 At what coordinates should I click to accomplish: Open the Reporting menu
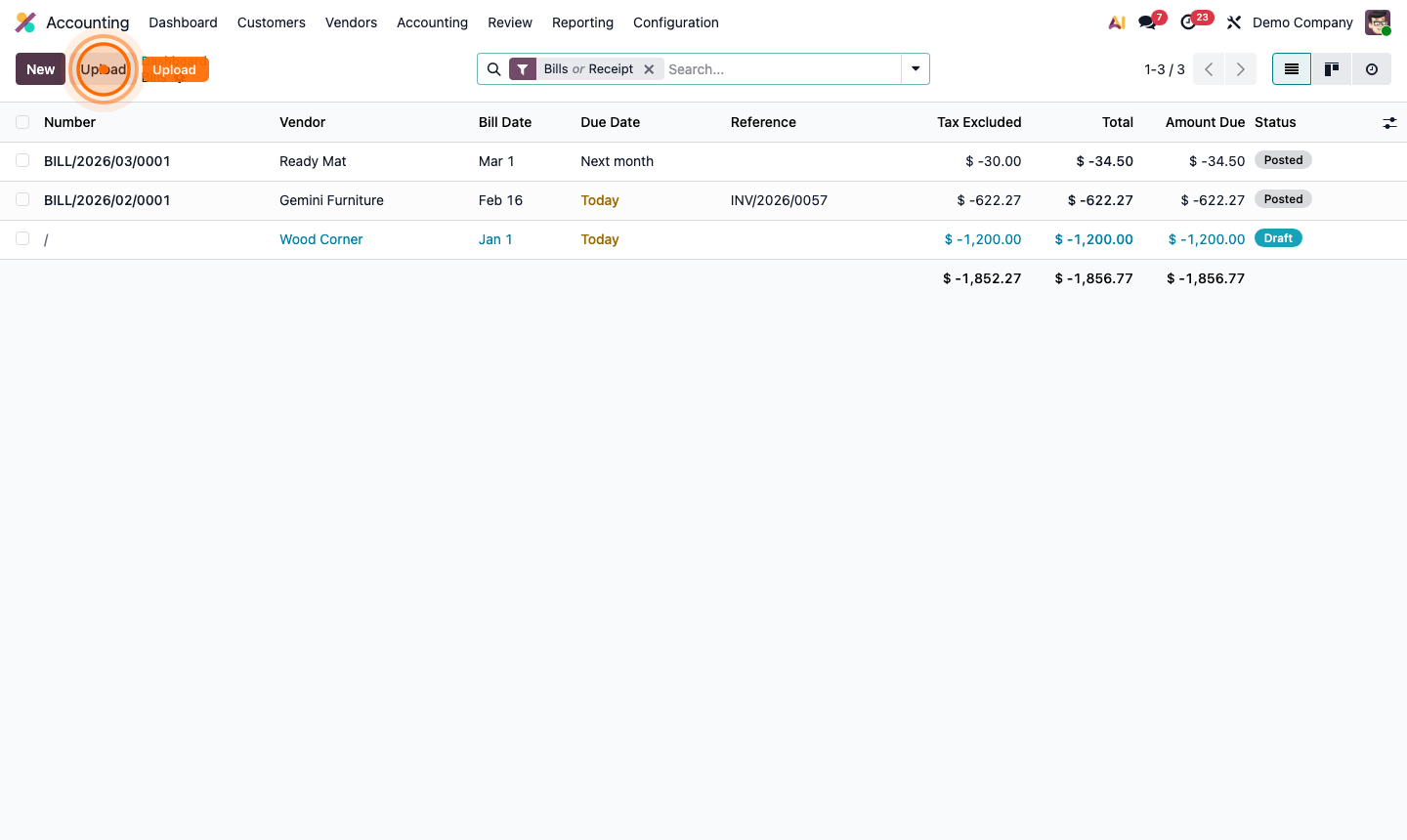(x=582, y=21)
